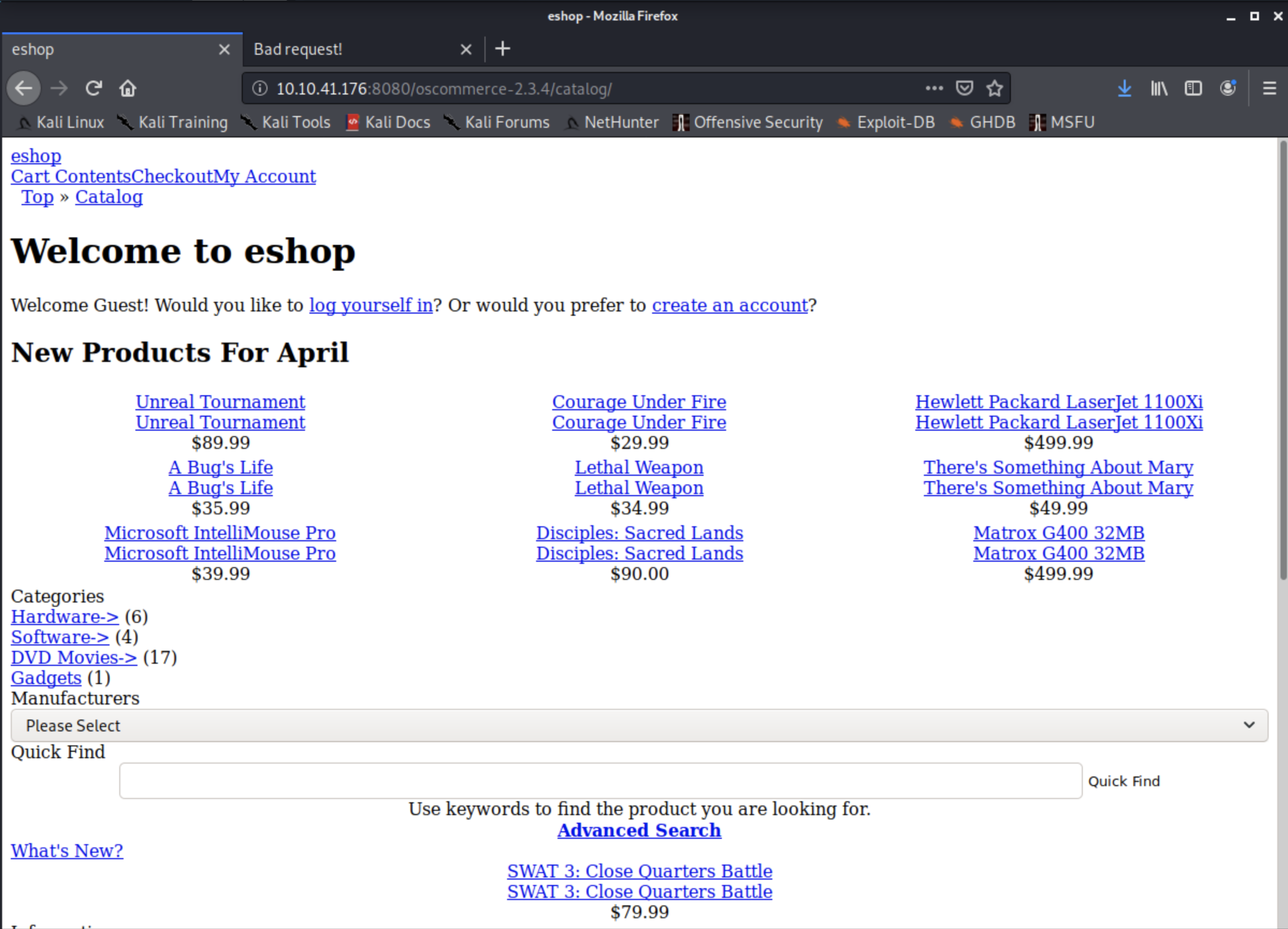Open the Library bookshelf icon
The image size is (1288, 929).
1159,89
